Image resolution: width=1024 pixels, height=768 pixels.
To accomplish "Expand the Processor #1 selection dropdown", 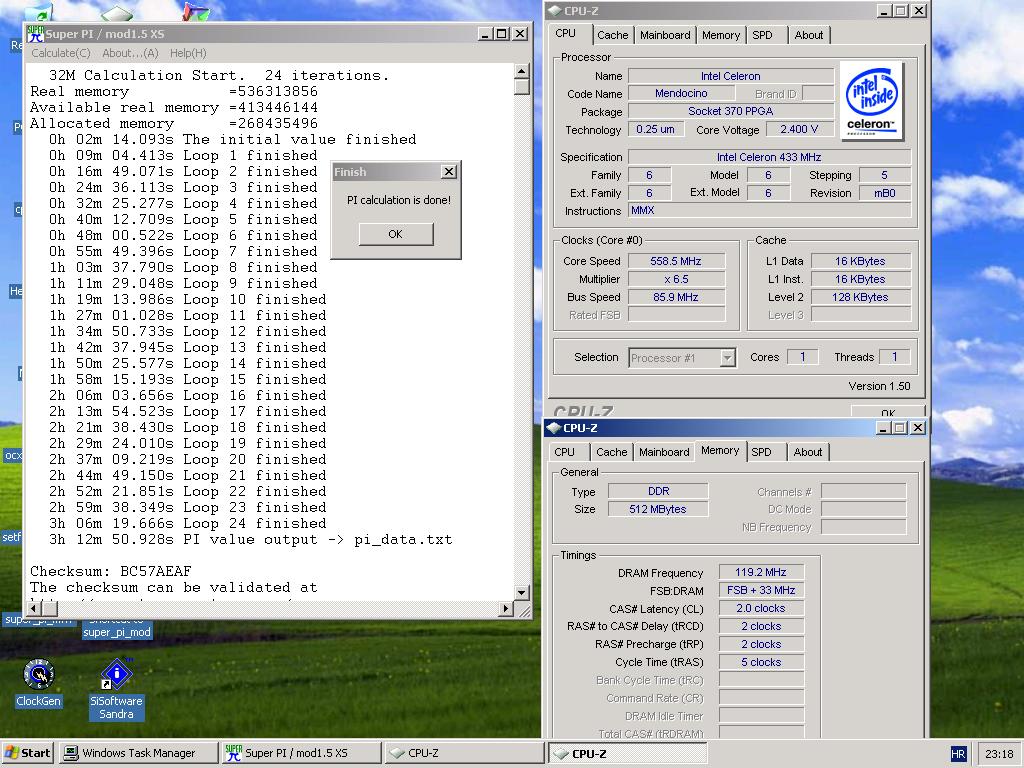I will click(727, 358).
